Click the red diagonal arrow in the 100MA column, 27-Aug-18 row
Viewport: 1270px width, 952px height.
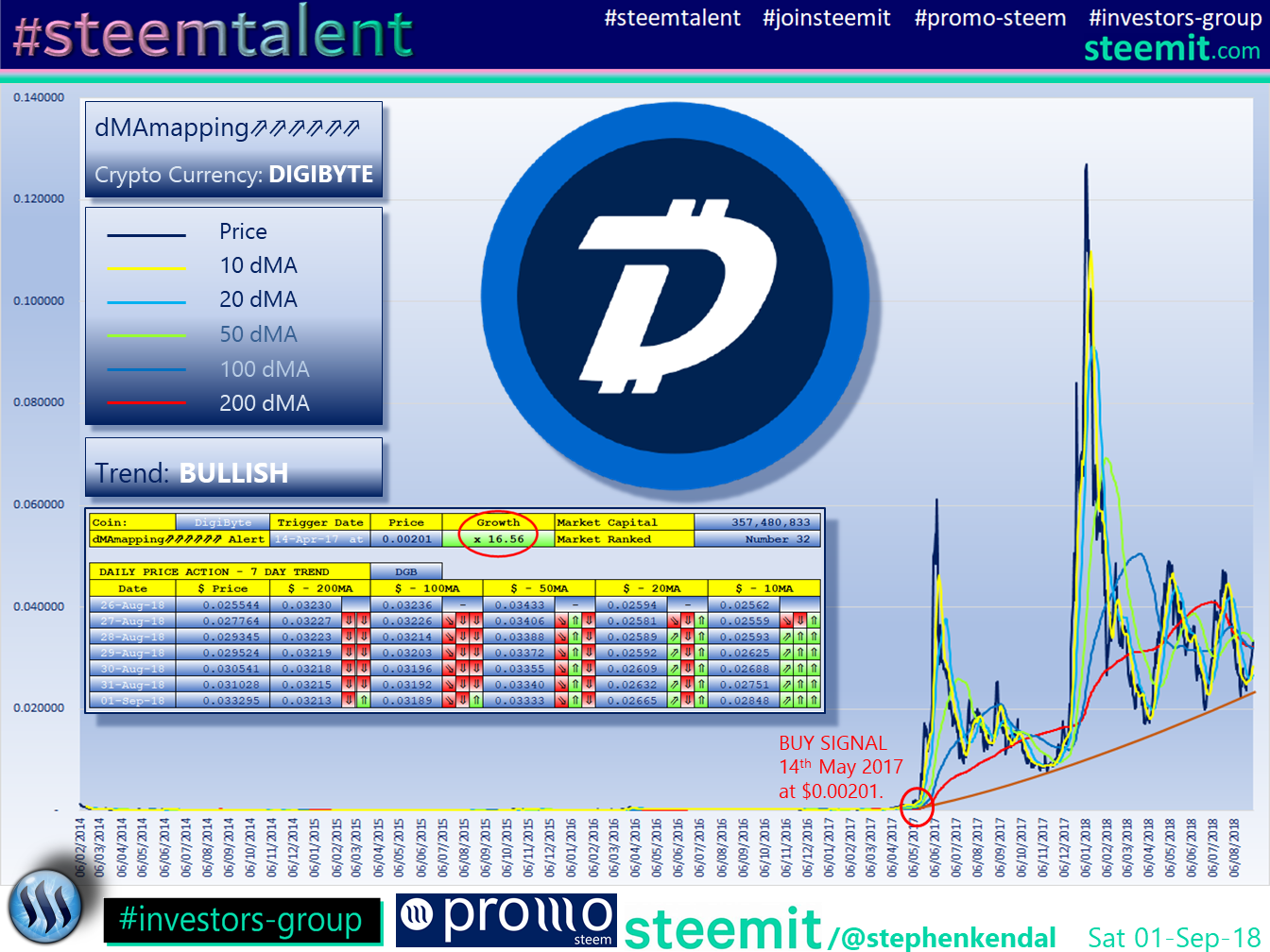click(449, 620)
